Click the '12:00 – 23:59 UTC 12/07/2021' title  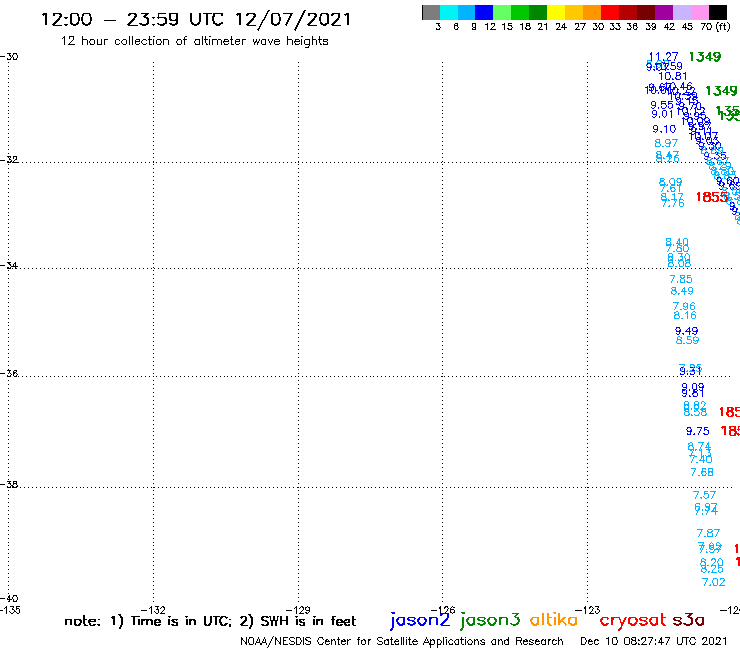pyautogui.click(x=196, y=20)
